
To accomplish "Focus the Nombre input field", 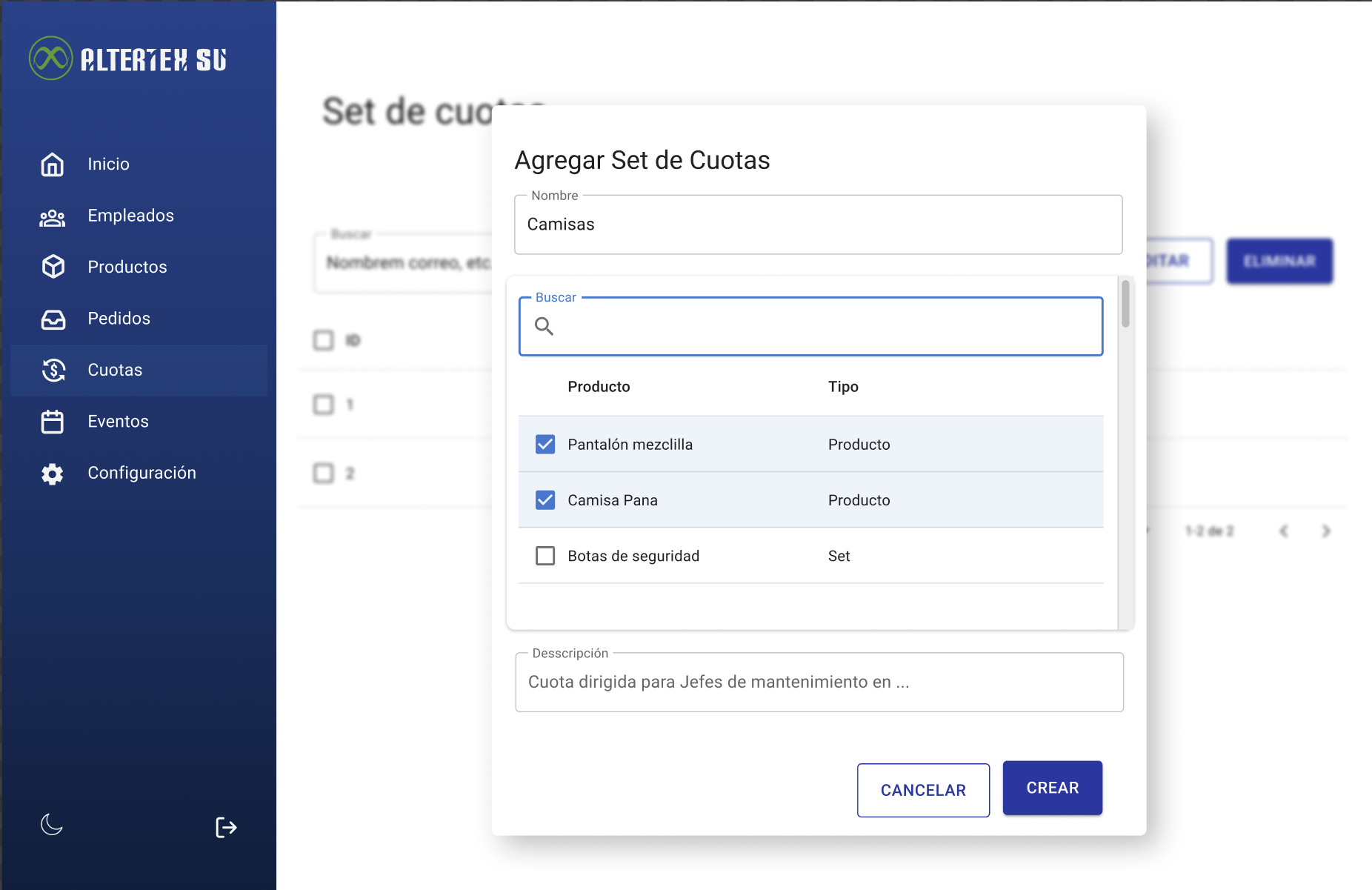I will tap(818, 225).
